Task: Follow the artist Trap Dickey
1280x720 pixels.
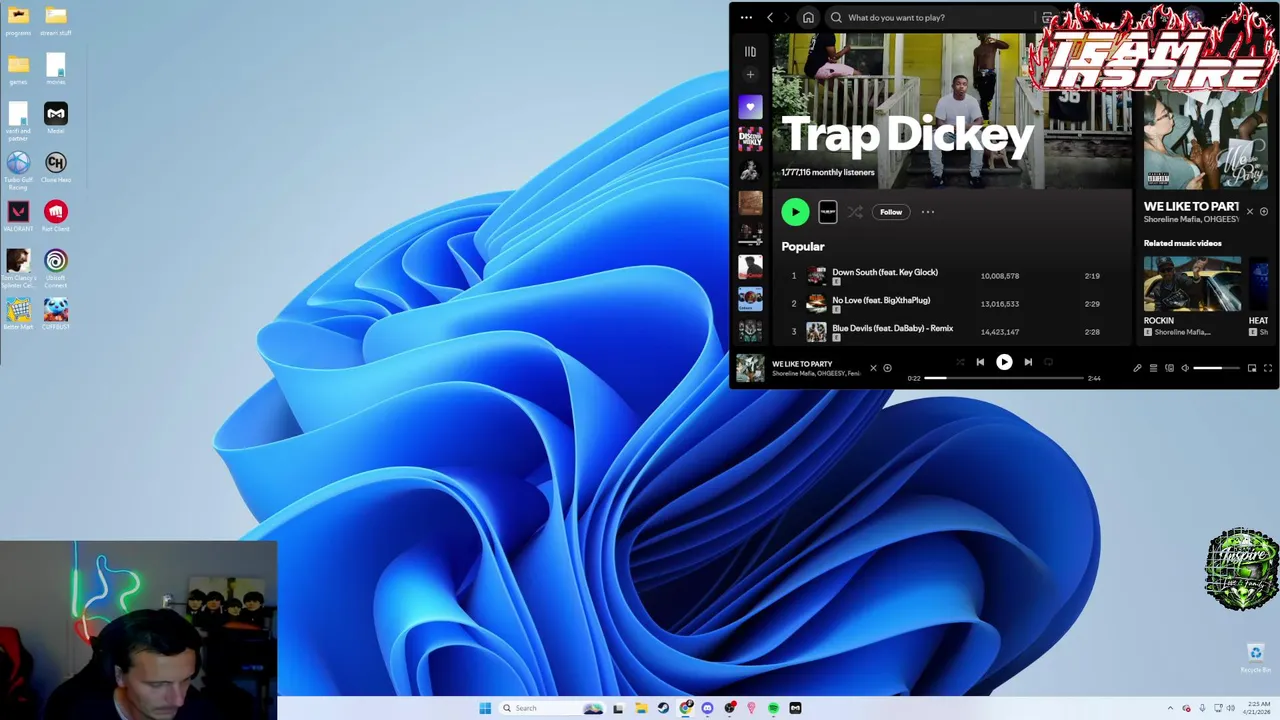Action: click(891, 212)
